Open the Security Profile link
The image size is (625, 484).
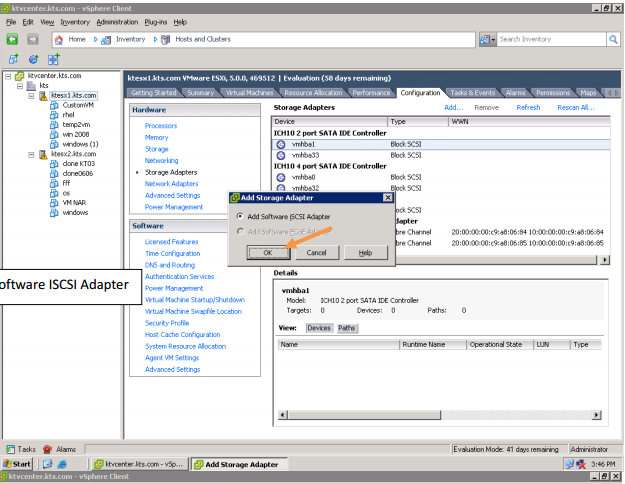coord(167,323)
